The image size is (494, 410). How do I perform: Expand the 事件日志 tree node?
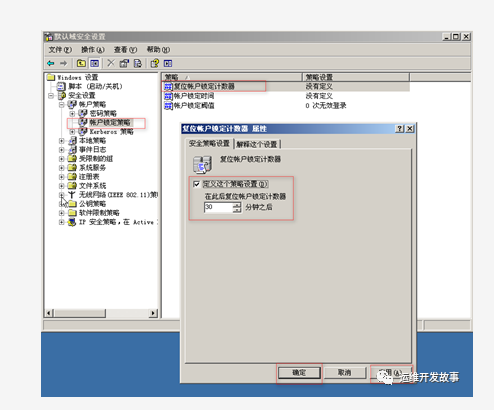61,150
